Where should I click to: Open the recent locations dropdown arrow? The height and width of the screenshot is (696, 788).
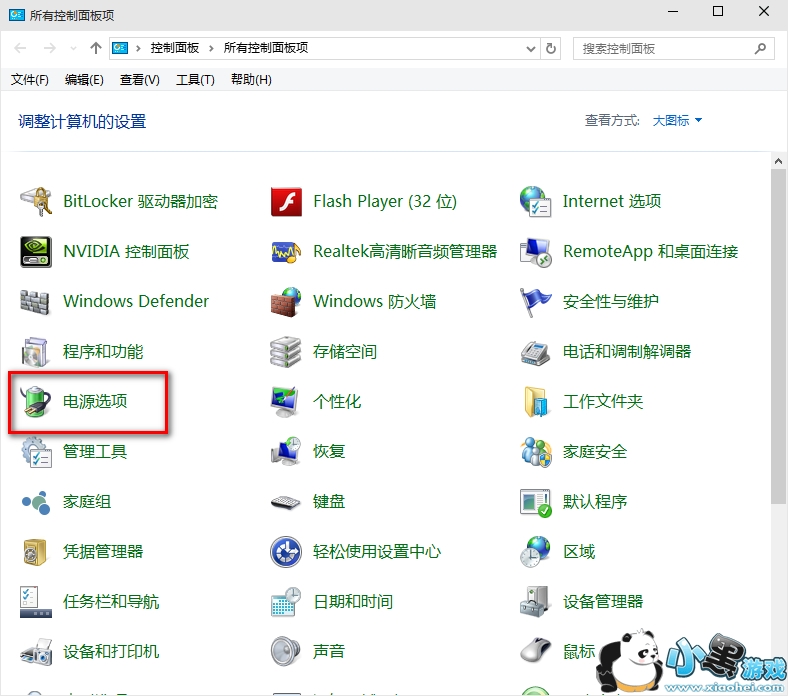(x=74, y=49)
